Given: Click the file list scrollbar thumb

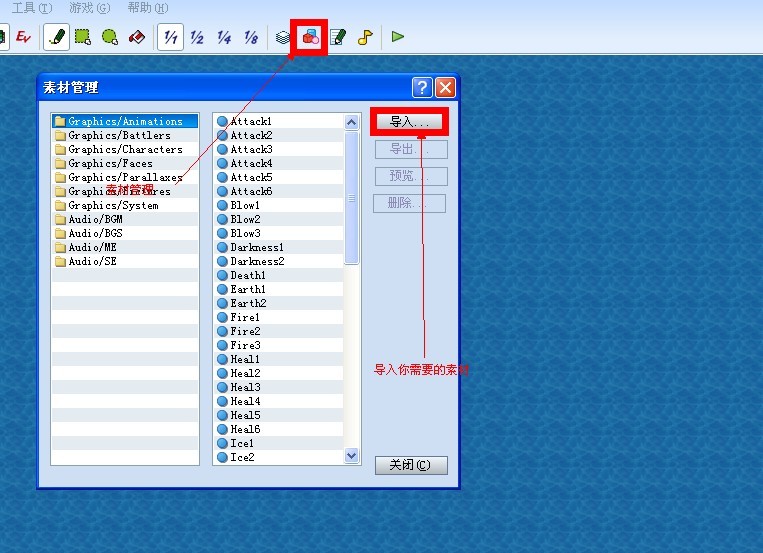Looking at the screenshot, I should coord(351,198).
